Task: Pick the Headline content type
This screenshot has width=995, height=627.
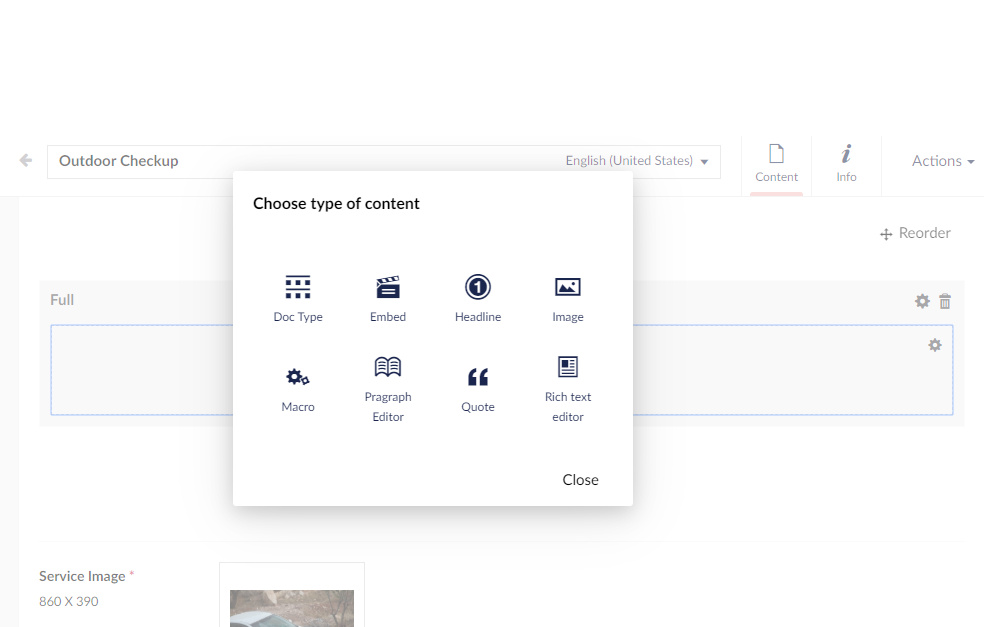Action: tap(478, 288)
